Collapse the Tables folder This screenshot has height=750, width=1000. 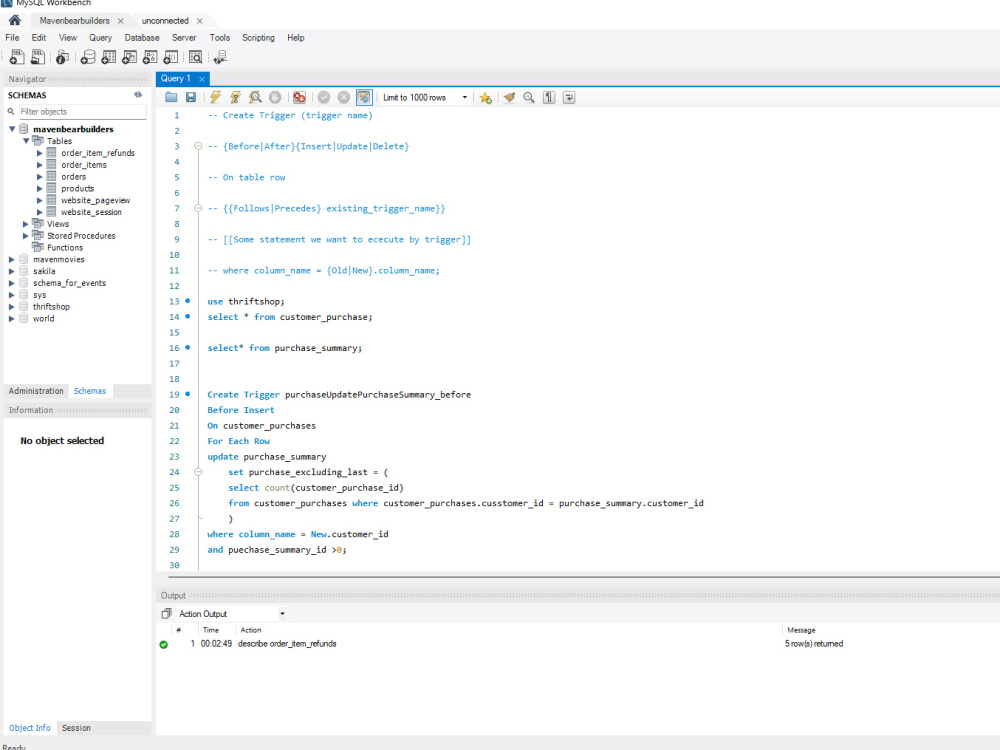pyautogui.click(x=26, y=141)
